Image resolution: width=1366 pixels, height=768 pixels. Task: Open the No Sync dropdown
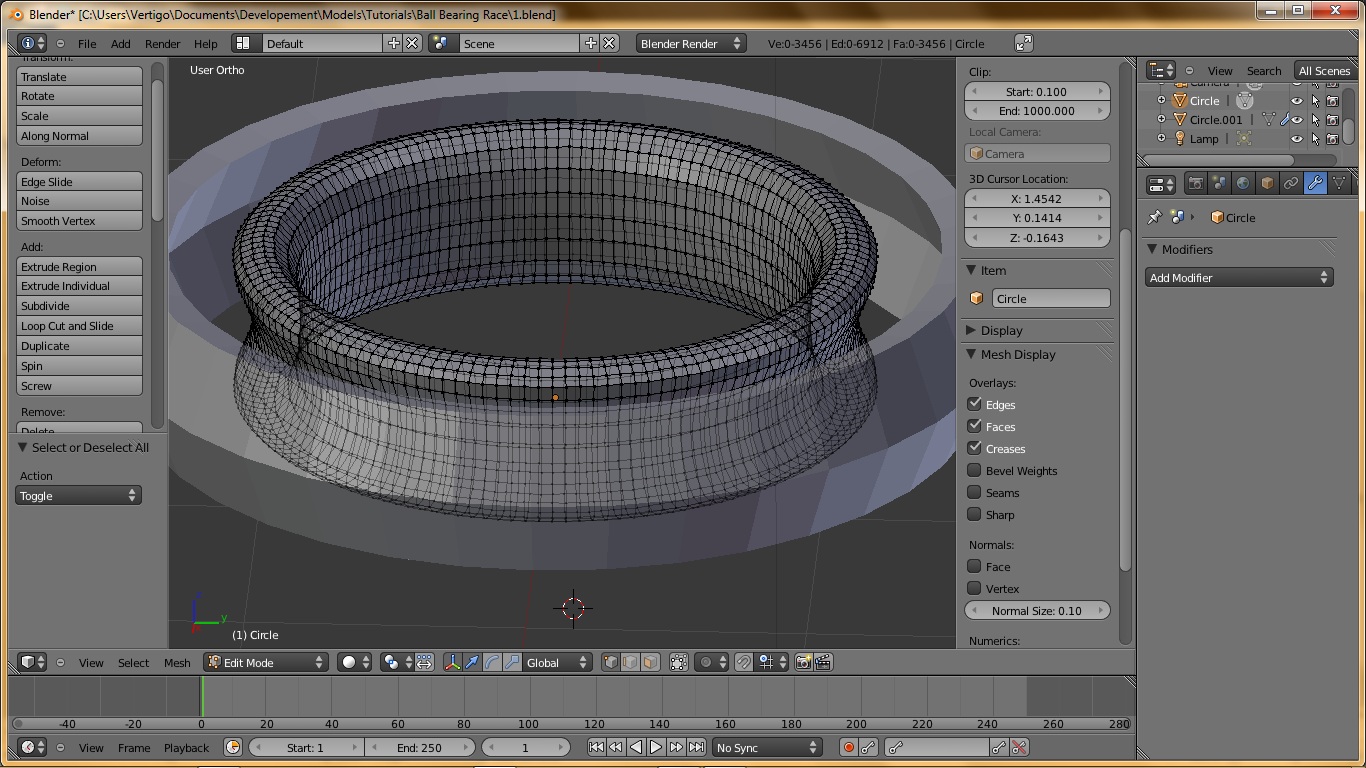(767, 747)
